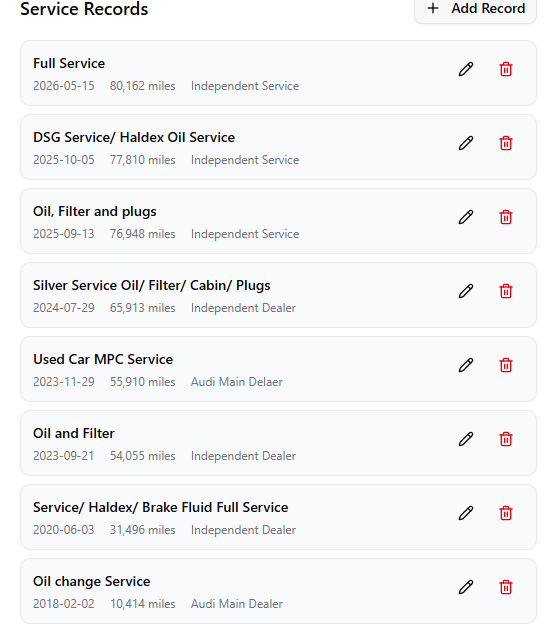Screen dimensions: 555x633
Task: Delete the Service/ Haldex/ Brake Fluid record
Action: click(506, 513)
